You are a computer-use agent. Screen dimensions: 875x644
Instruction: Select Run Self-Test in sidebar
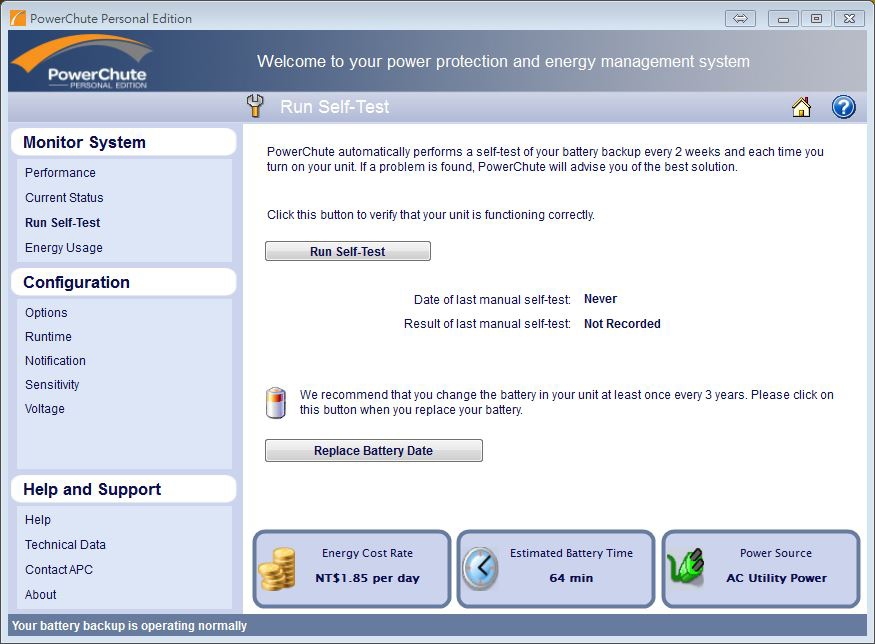point(62,223)
